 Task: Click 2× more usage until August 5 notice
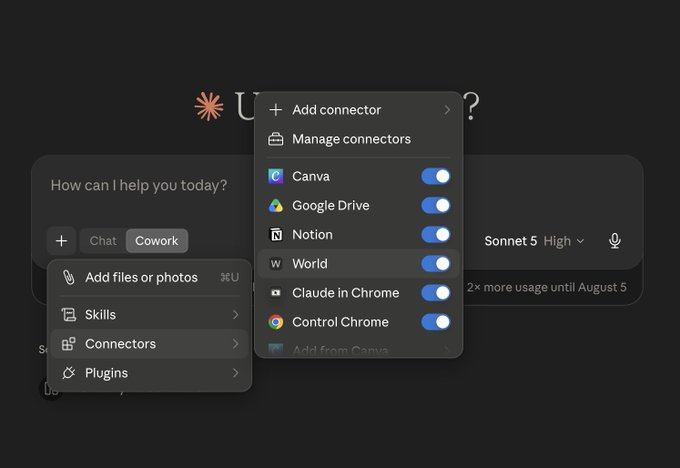546,288
